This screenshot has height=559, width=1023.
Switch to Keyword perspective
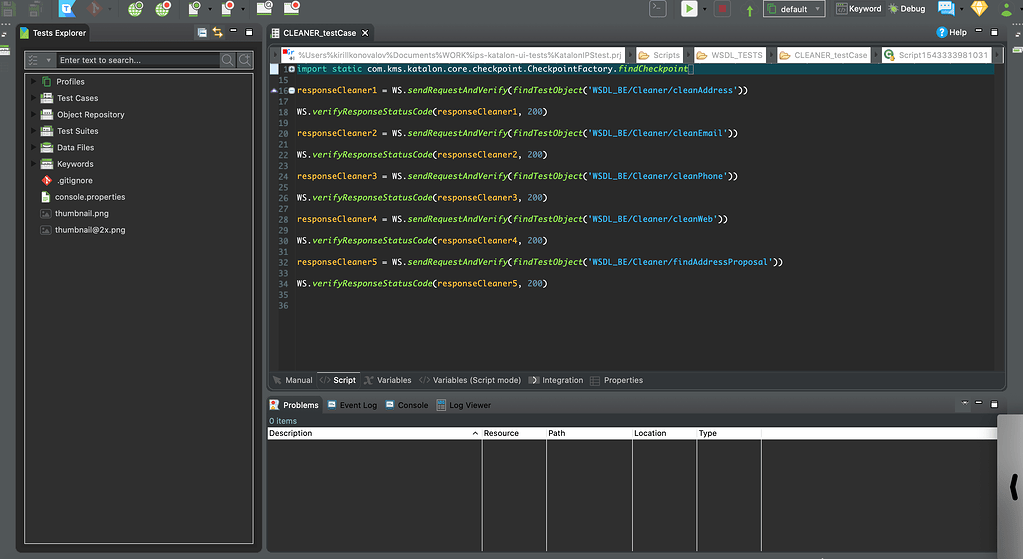[858, 9]
